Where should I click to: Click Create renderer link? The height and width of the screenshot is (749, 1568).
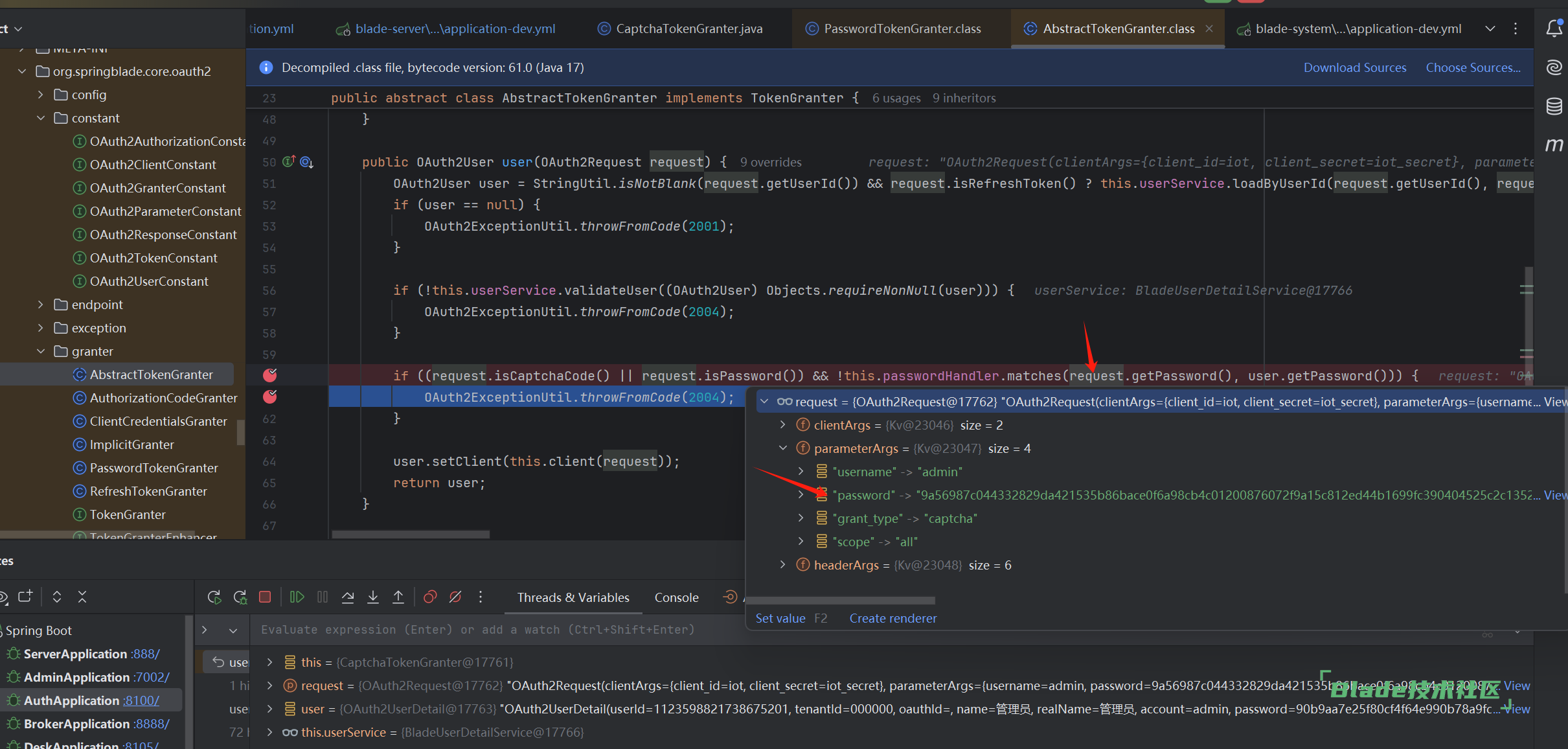coord(893,618)
